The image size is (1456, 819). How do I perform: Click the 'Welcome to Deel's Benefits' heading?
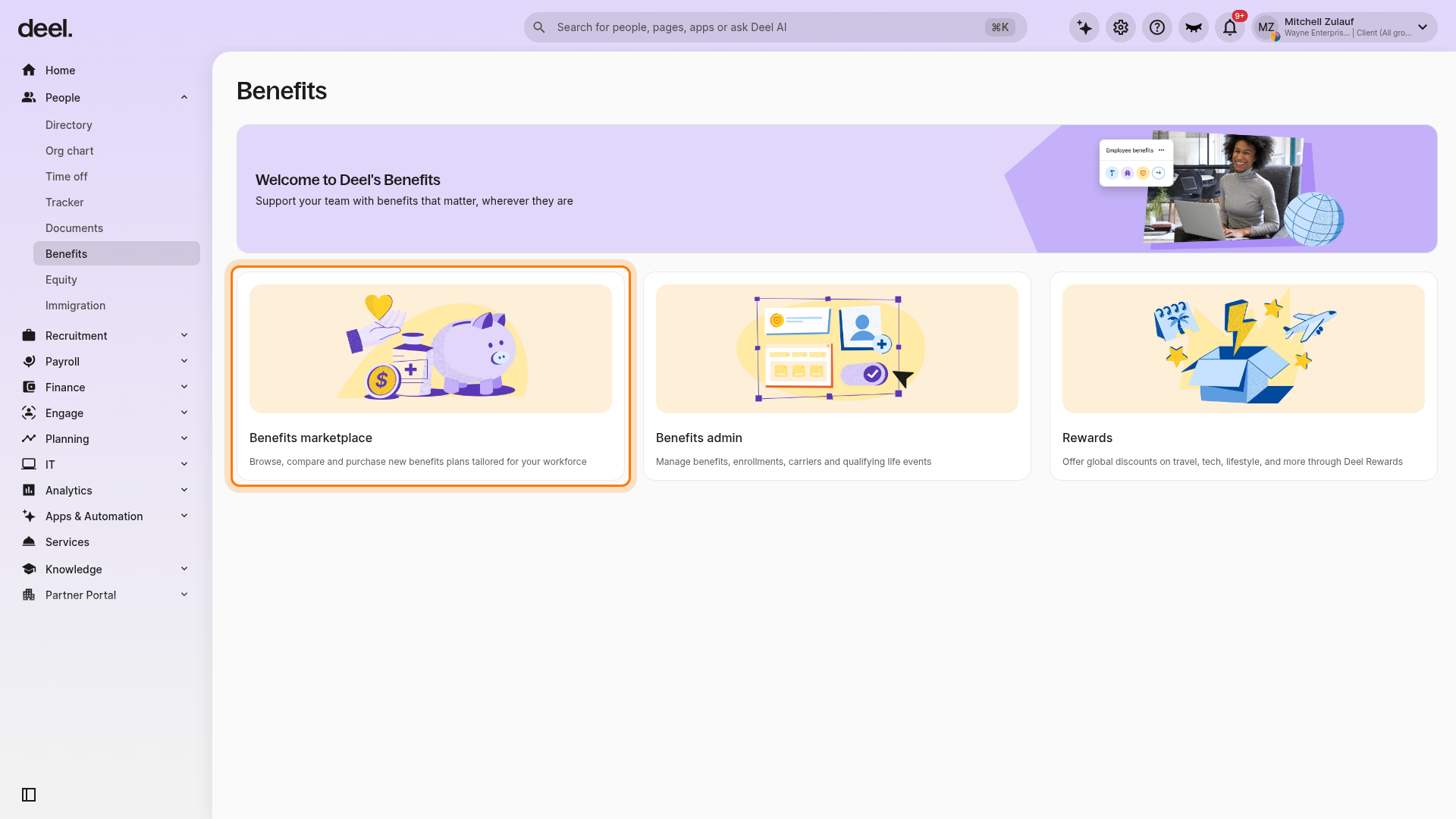[348, 180]
